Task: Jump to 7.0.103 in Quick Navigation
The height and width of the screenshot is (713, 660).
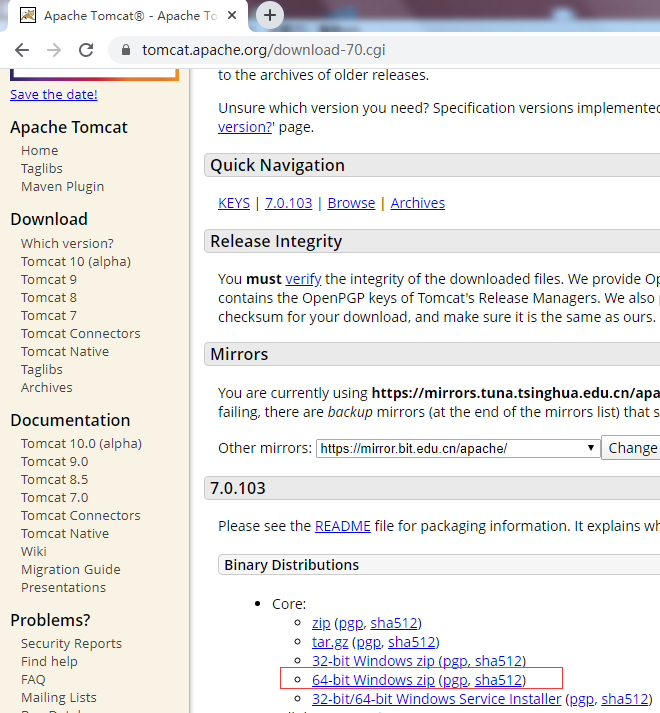Action: [x=289, y=203]
